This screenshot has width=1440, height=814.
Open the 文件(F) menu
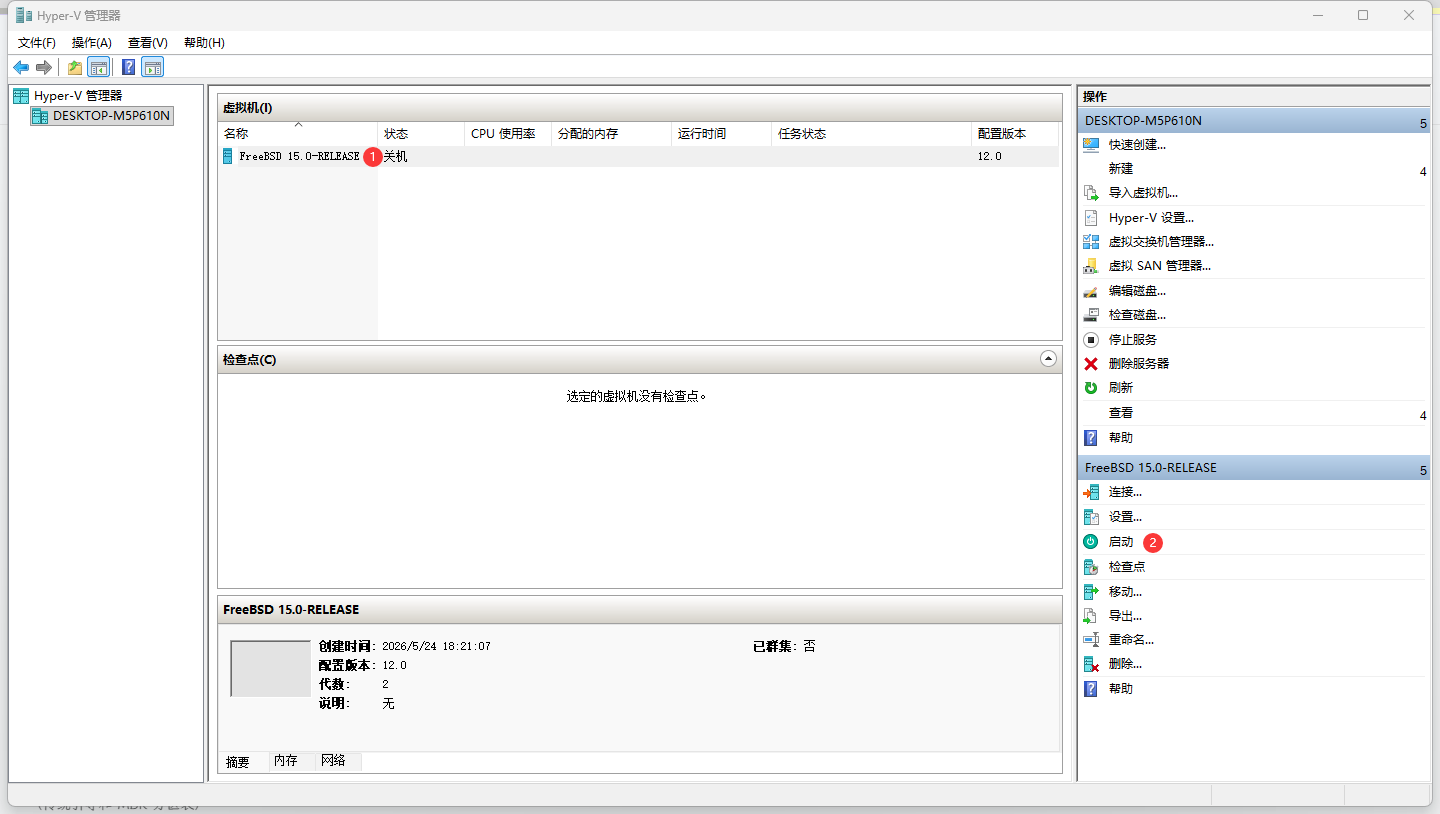pos(37,43)
